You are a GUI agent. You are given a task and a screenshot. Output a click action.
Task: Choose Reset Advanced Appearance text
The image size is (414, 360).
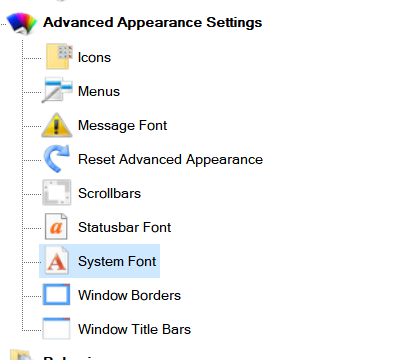tap(170, 160)
